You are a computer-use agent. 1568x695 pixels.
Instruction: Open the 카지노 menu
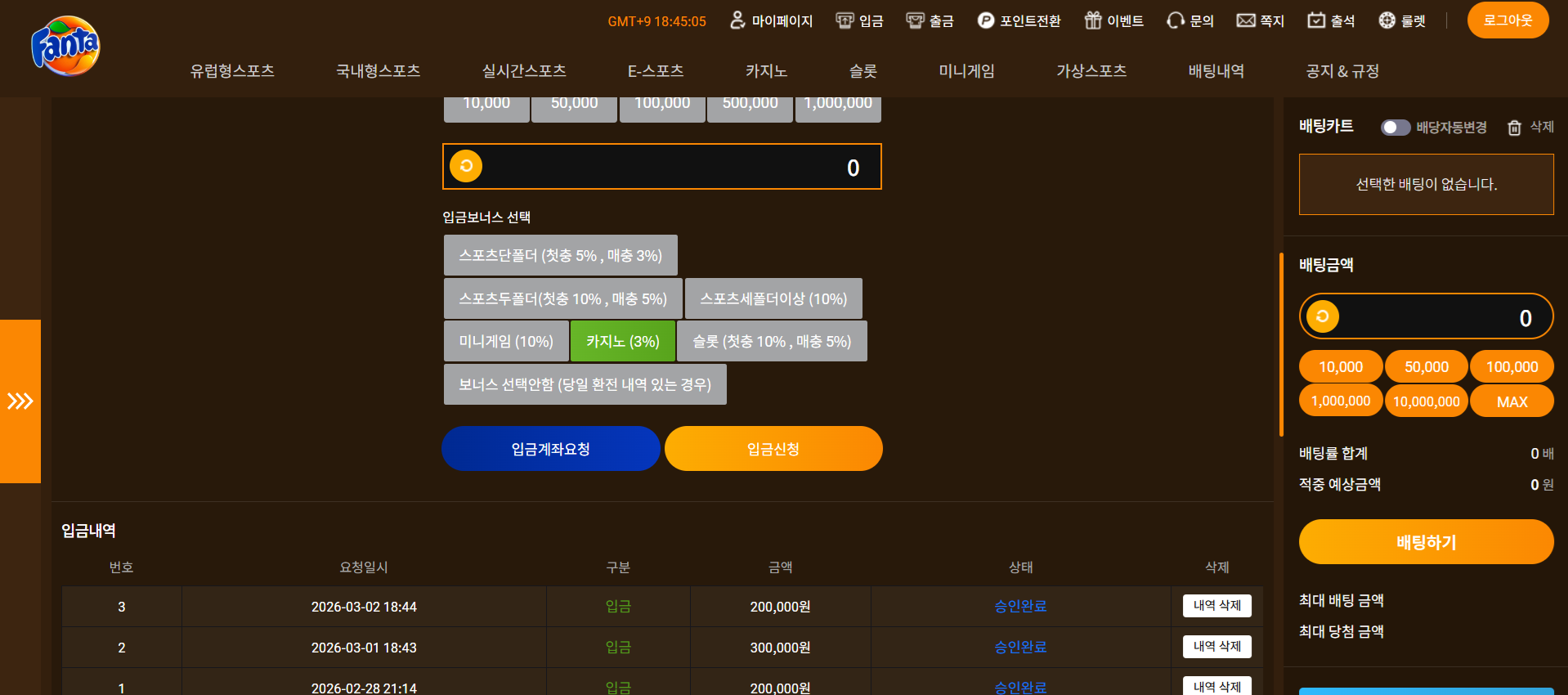(766, 71)
